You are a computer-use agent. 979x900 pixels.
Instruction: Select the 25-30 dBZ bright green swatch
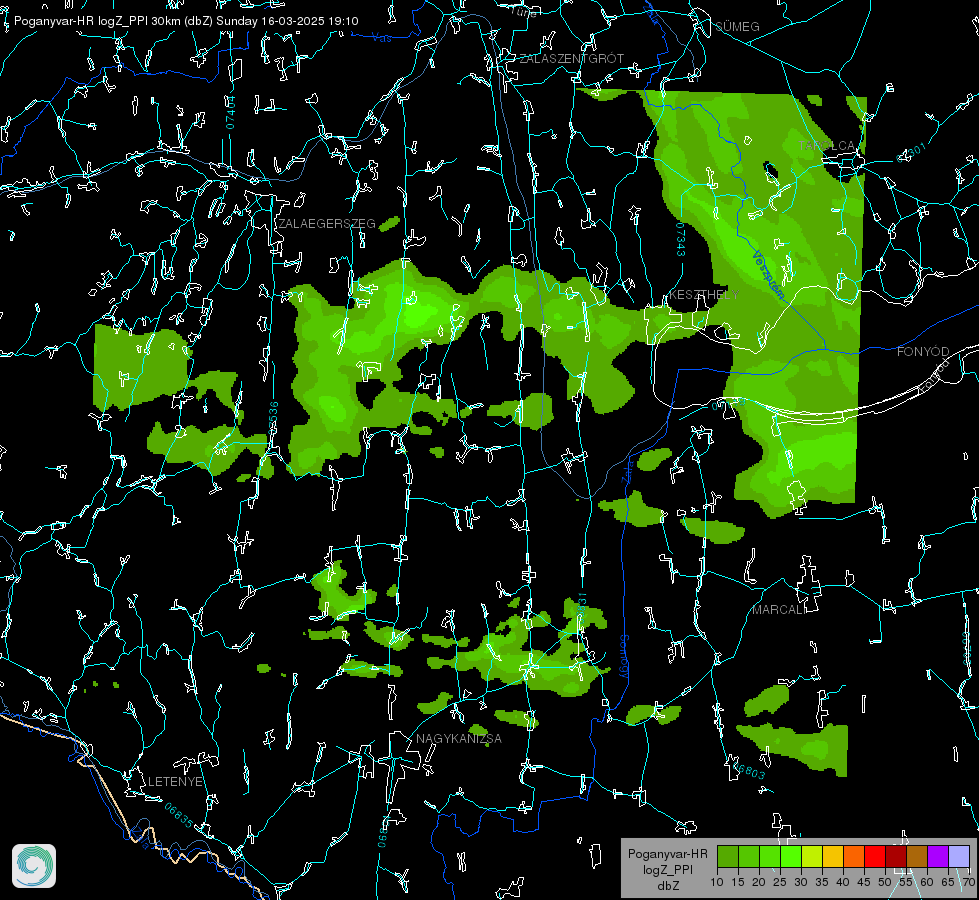[x=791, y=856]
